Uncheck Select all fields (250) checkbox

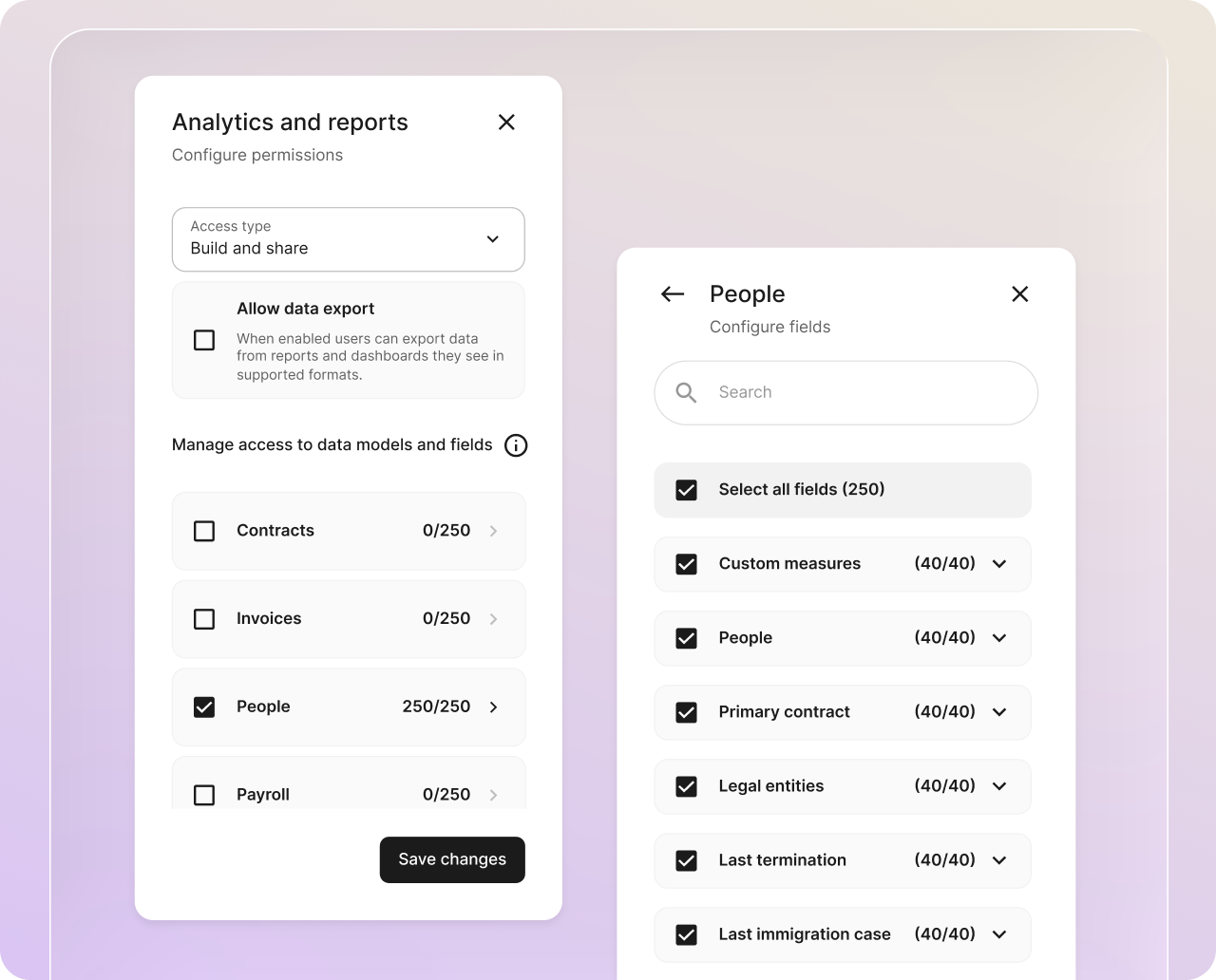pyautogui.click(x=686, y=490)
